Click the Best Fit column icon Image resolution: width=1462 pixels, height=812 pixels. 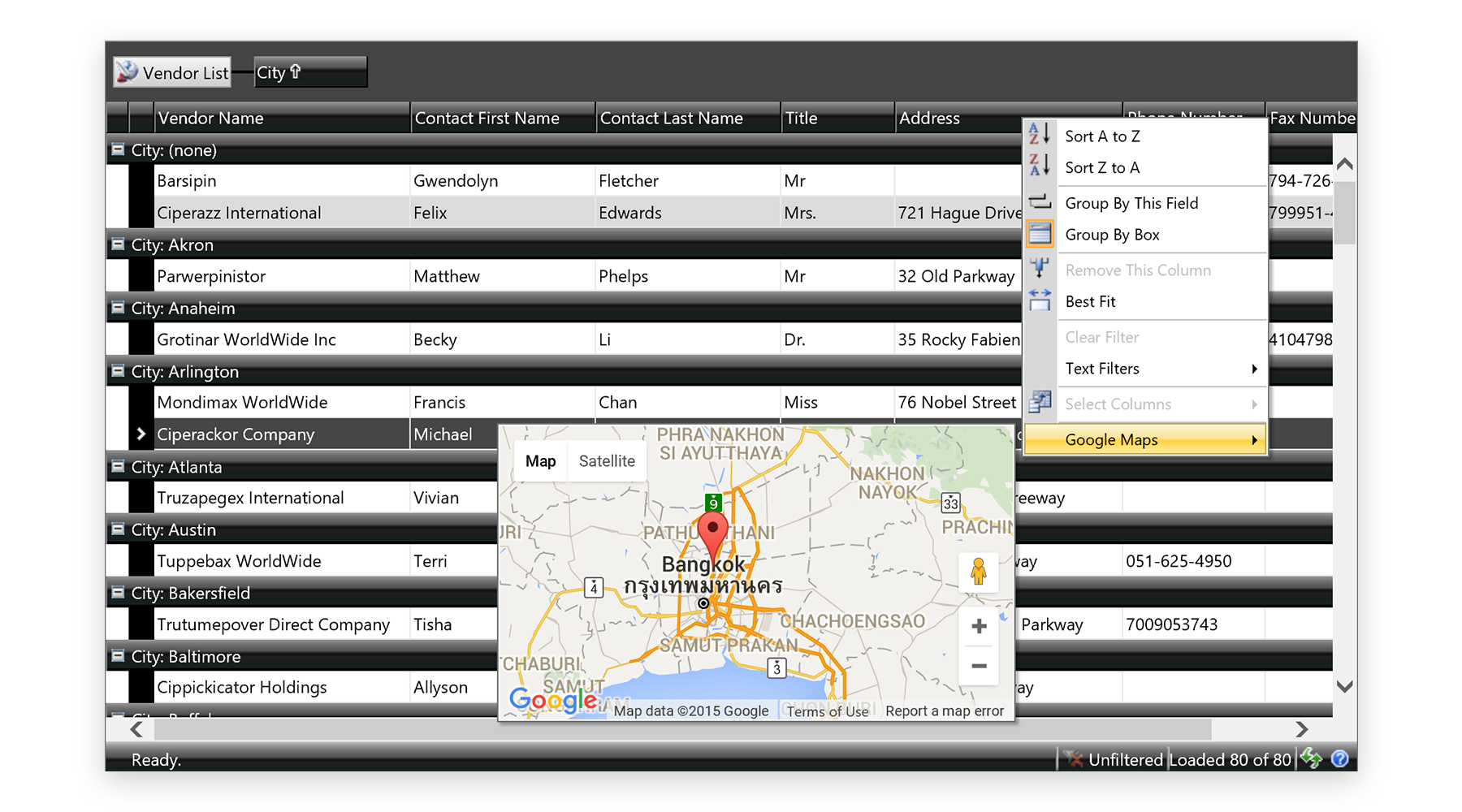click(1039, 301)
